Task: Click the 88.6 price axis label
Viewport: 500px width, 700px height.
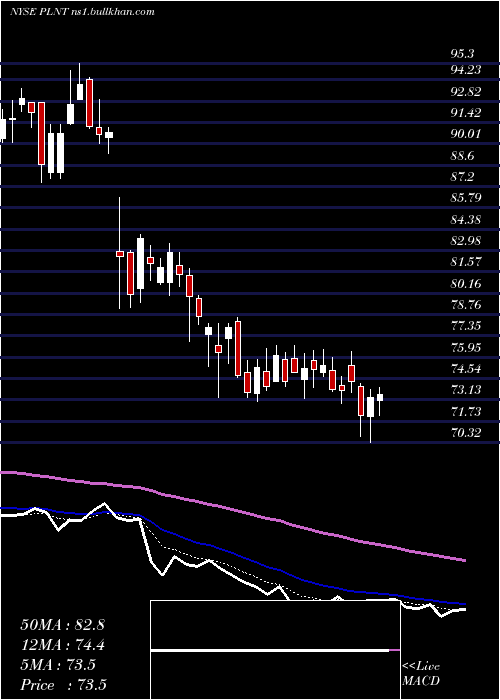Action: point(462,156)
